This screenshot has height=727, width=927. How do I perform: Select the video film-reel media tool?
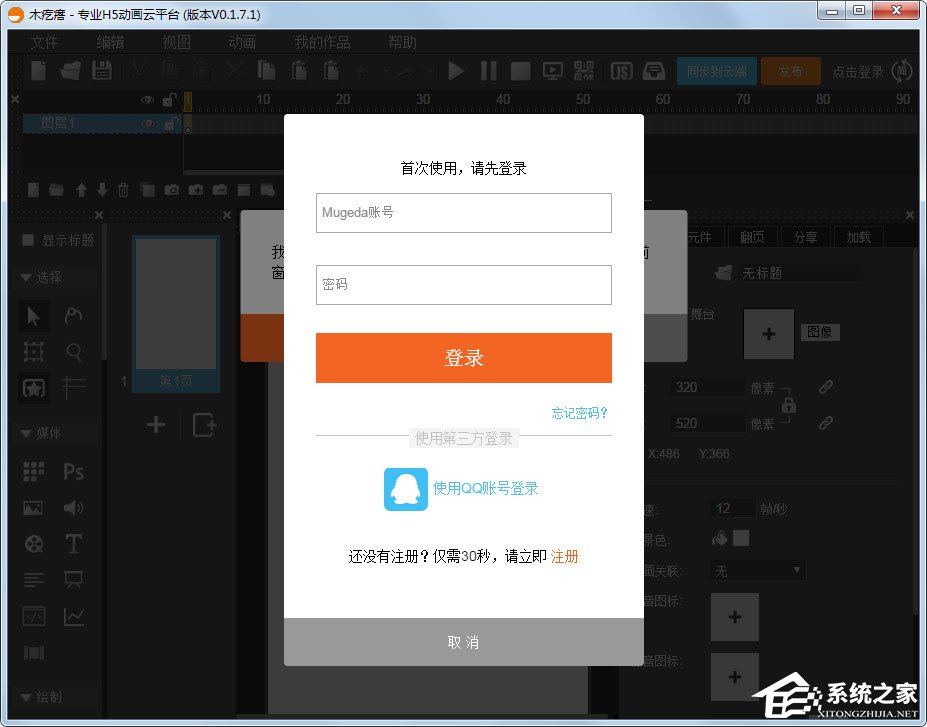pyautogui.click(x=33, y=544)
